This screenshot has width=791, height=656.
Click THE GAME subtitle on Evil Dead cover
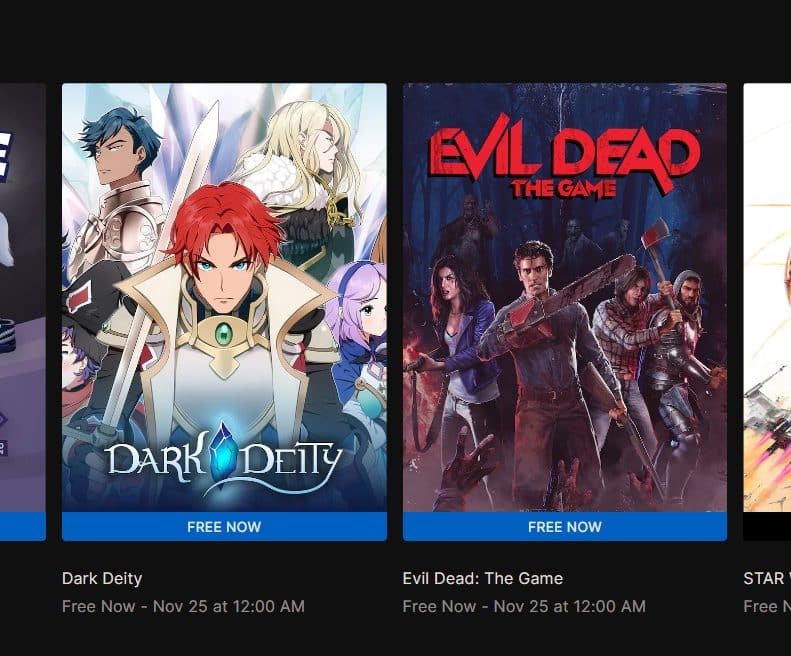tap(564, 189)
